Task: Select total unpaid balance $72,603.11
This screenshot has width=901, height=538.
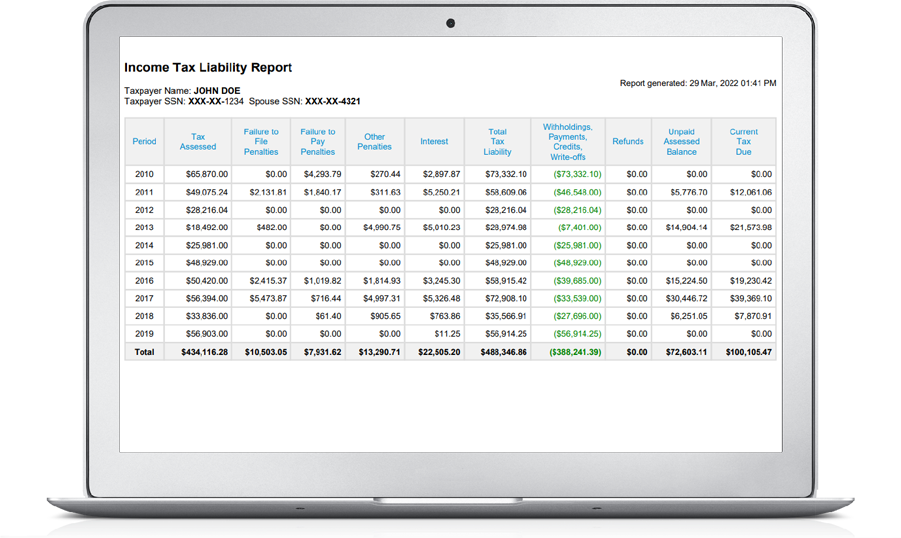Action: (x=686, y=352)
